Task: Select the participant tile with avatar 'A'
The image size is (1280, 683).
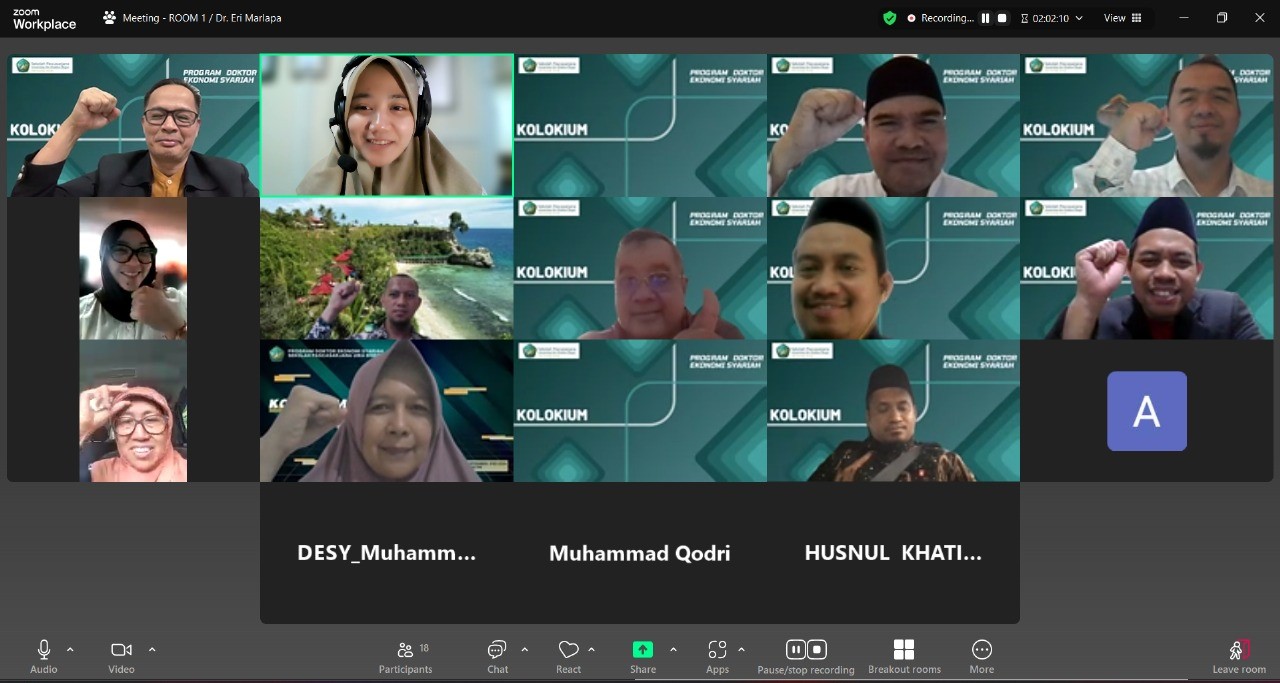Action: pyautogui.click(x=1146, y=411)
